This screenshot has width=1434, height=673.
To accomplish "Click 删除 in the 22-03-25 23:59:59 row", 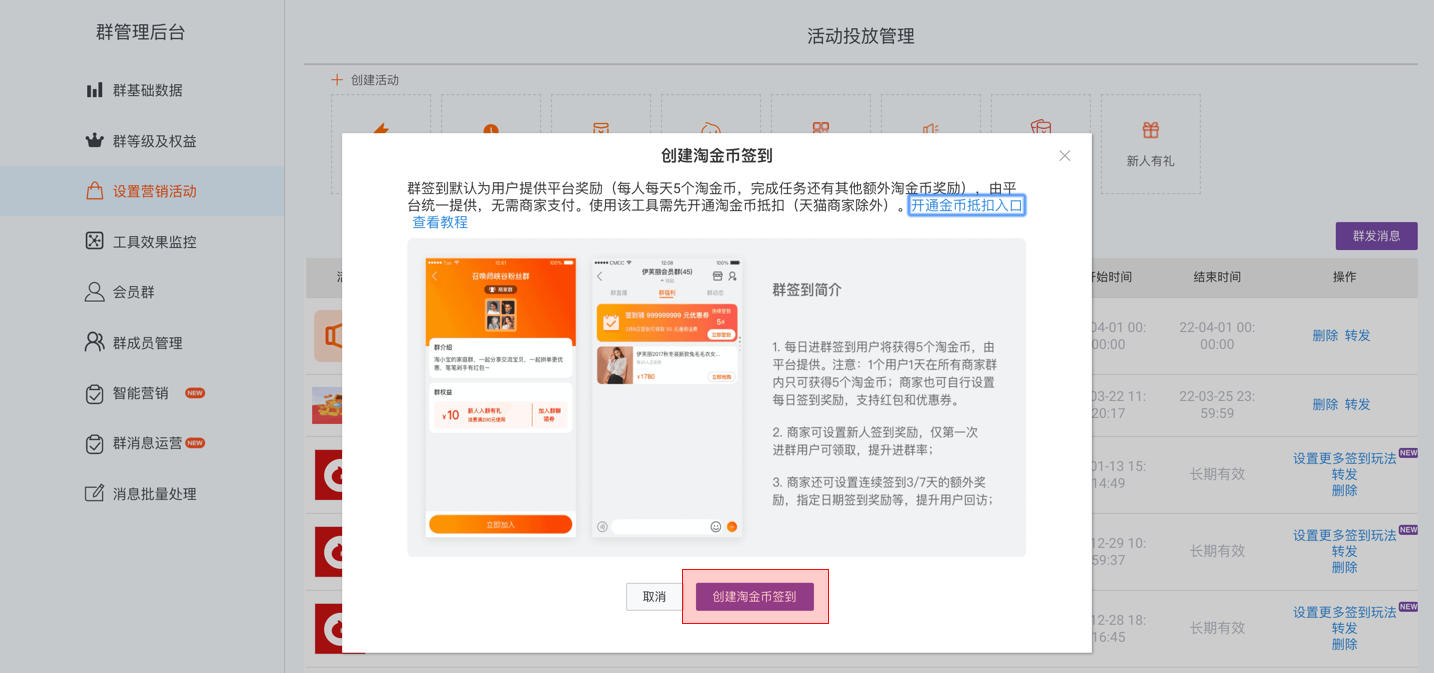I will click(1325, 405).
